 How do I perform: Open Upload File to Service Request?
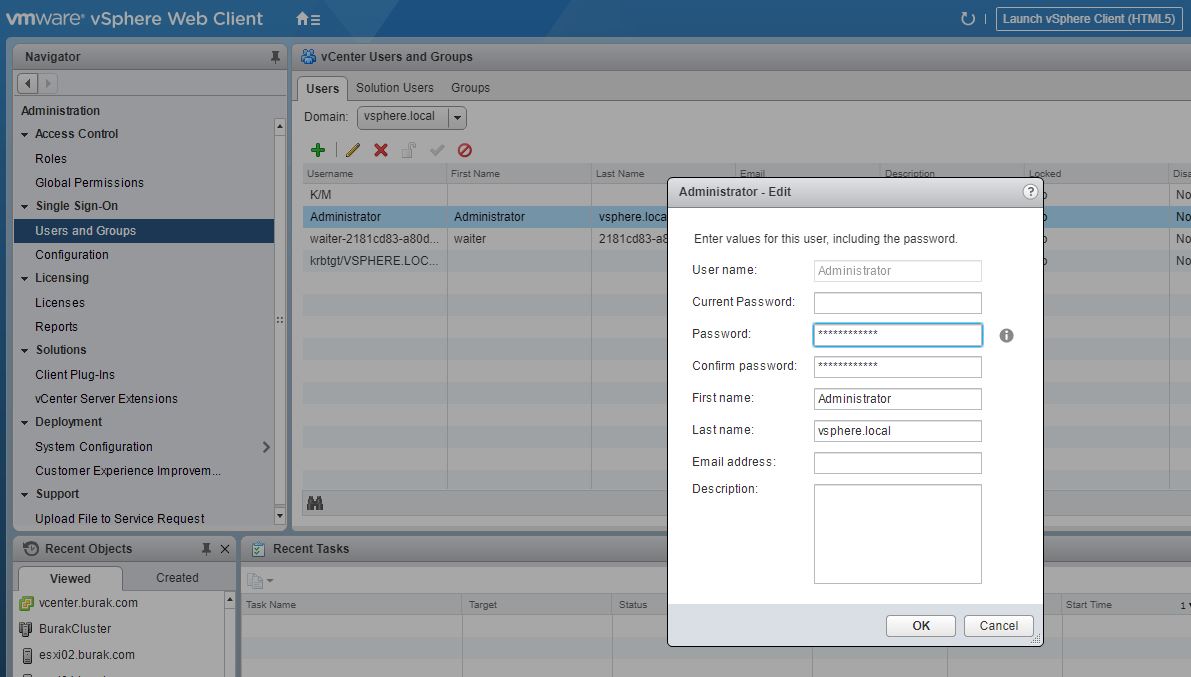click(x=119, y=519)
